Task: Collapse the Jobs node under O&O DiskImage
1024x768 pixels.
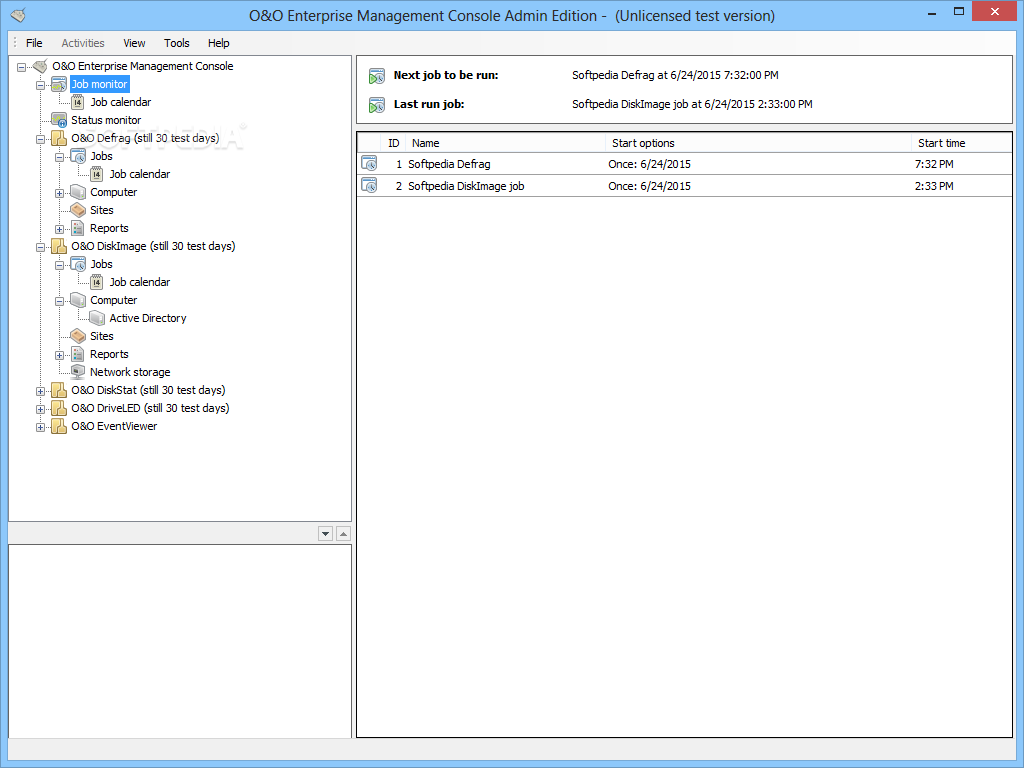Action: (x=59, y=265)
